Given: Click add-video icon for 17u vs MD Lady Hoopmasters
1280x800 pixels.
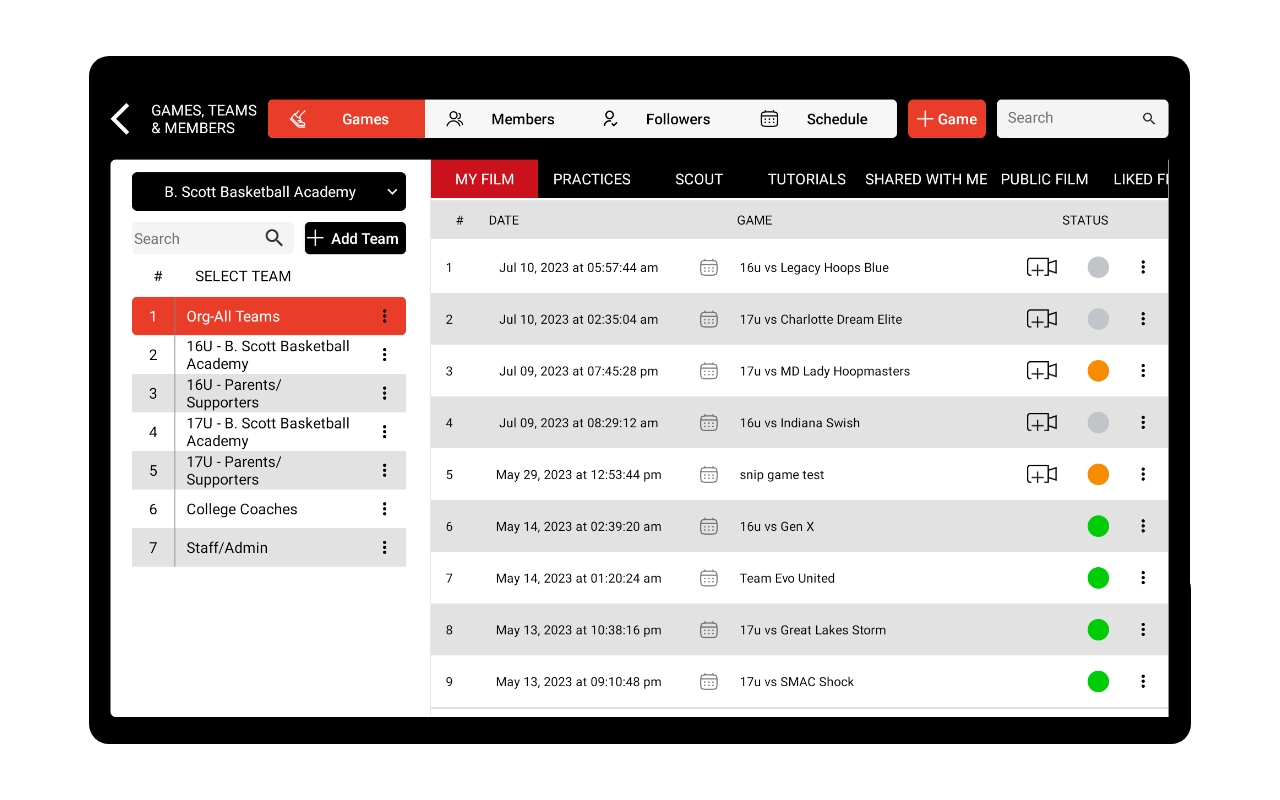Looking at the screenshot, I should pyautogui.click(x=1042, y=371).
